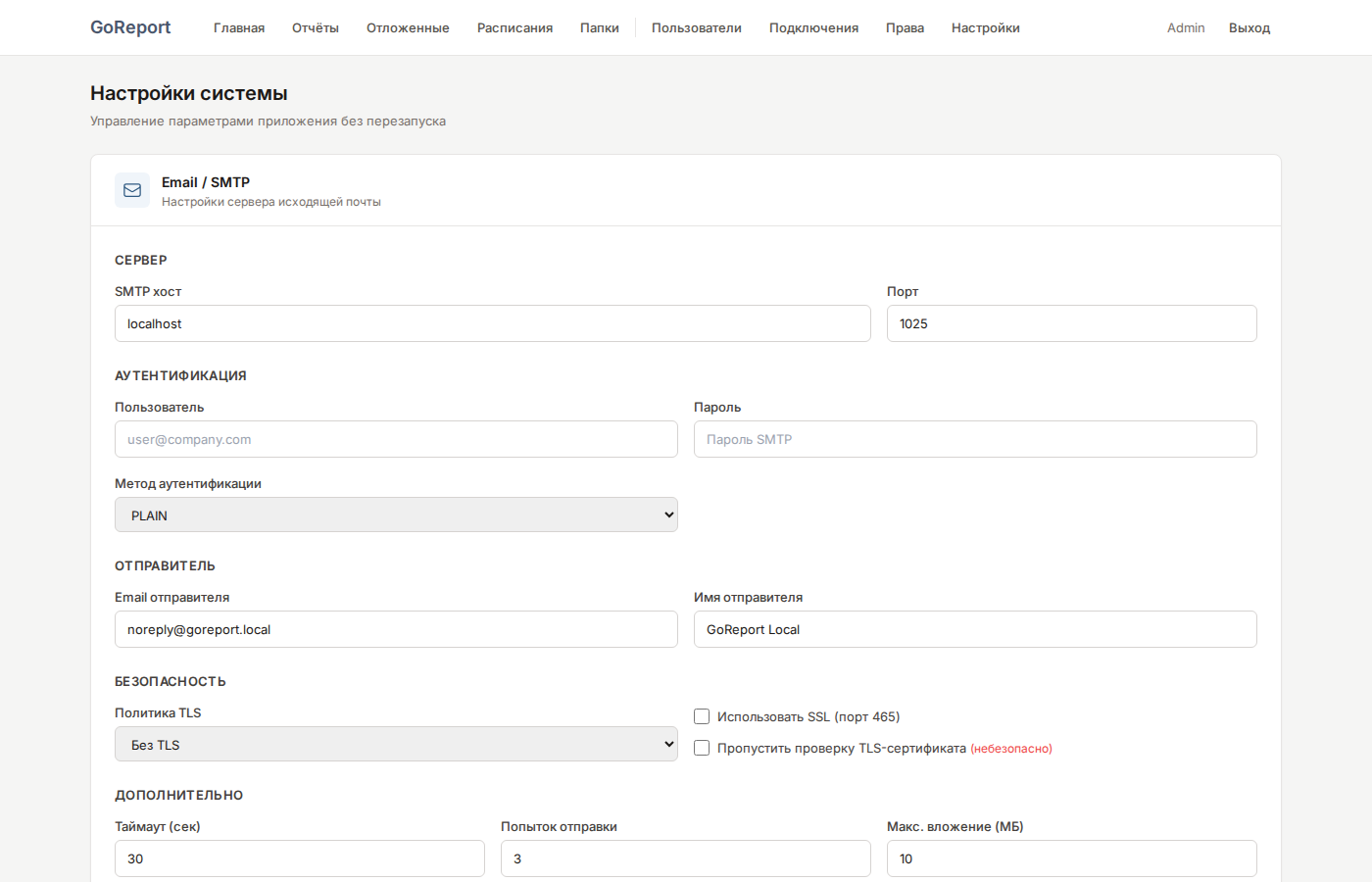The height and width of the screenshot is (882, 1372).
Task: Click the SMTP хост input field
Action: click(x=492, y=323)
